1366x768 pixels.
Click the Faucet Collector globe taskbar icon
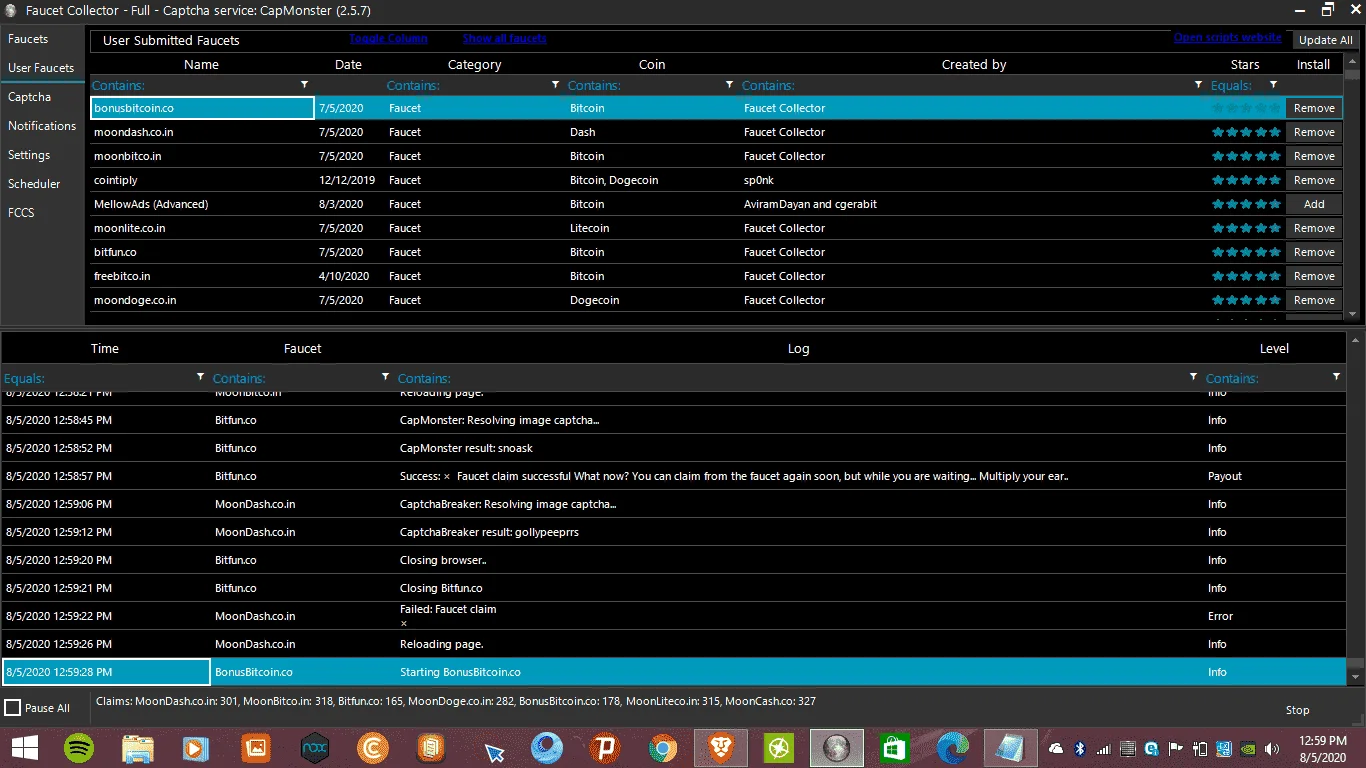(x=836, y=747)
